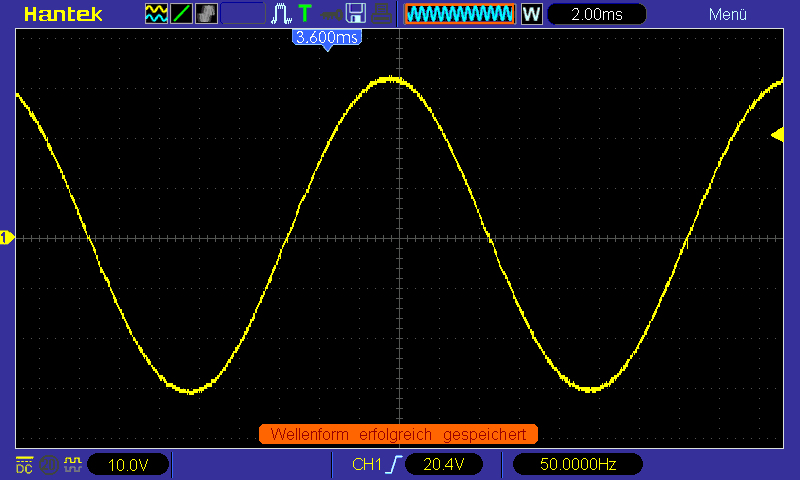
Task: Click the USB connection icon
Action: tap(331, 14)
